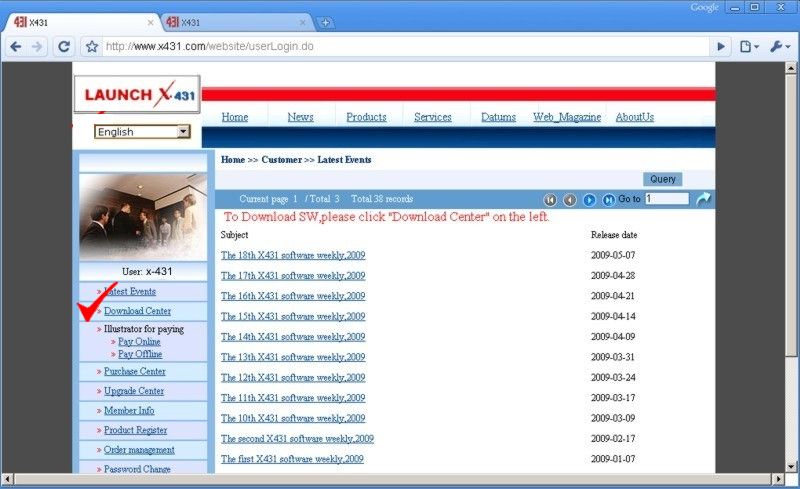Open the 13th X431 software weekly link
Image resolution: width=800 pixels, height=489 pixels.
(293, 357)
